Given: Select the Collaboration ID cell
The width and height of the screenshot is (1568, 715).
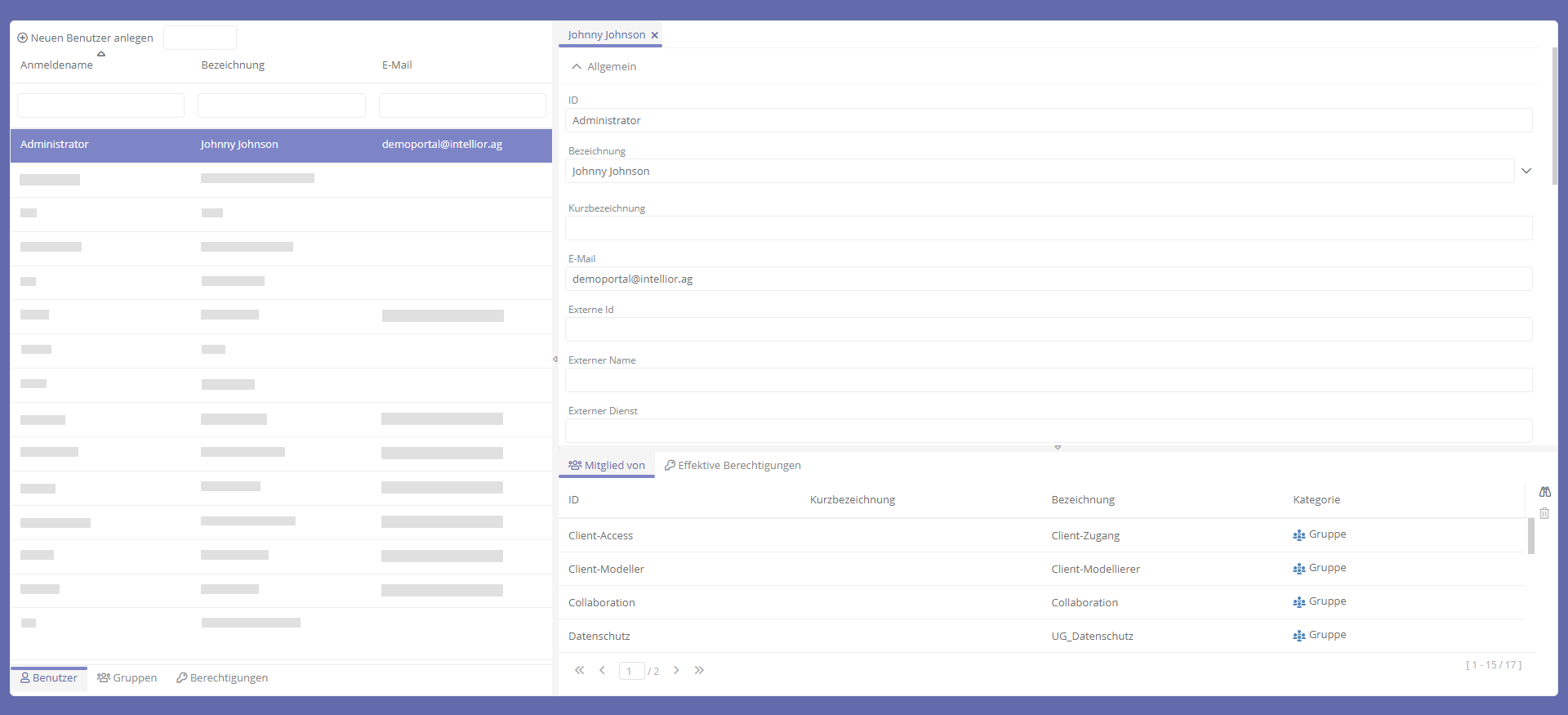Looking at the screenshot, I should (x=602, y=602).
